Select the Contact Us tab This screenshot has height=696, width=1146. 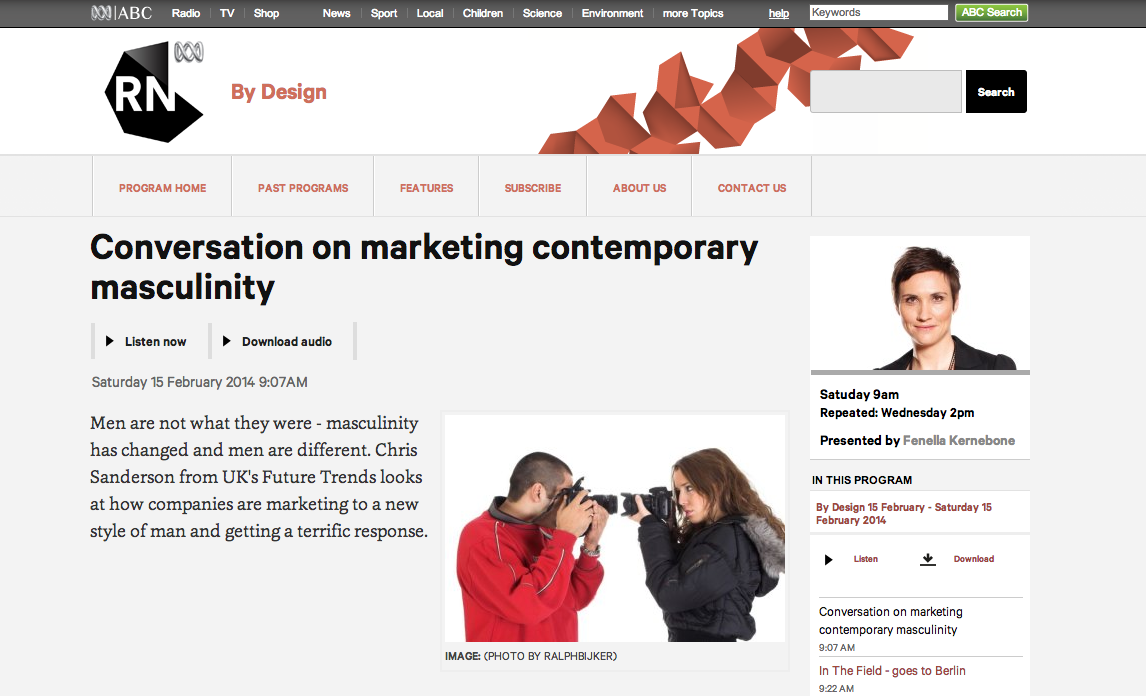(751, 188)
